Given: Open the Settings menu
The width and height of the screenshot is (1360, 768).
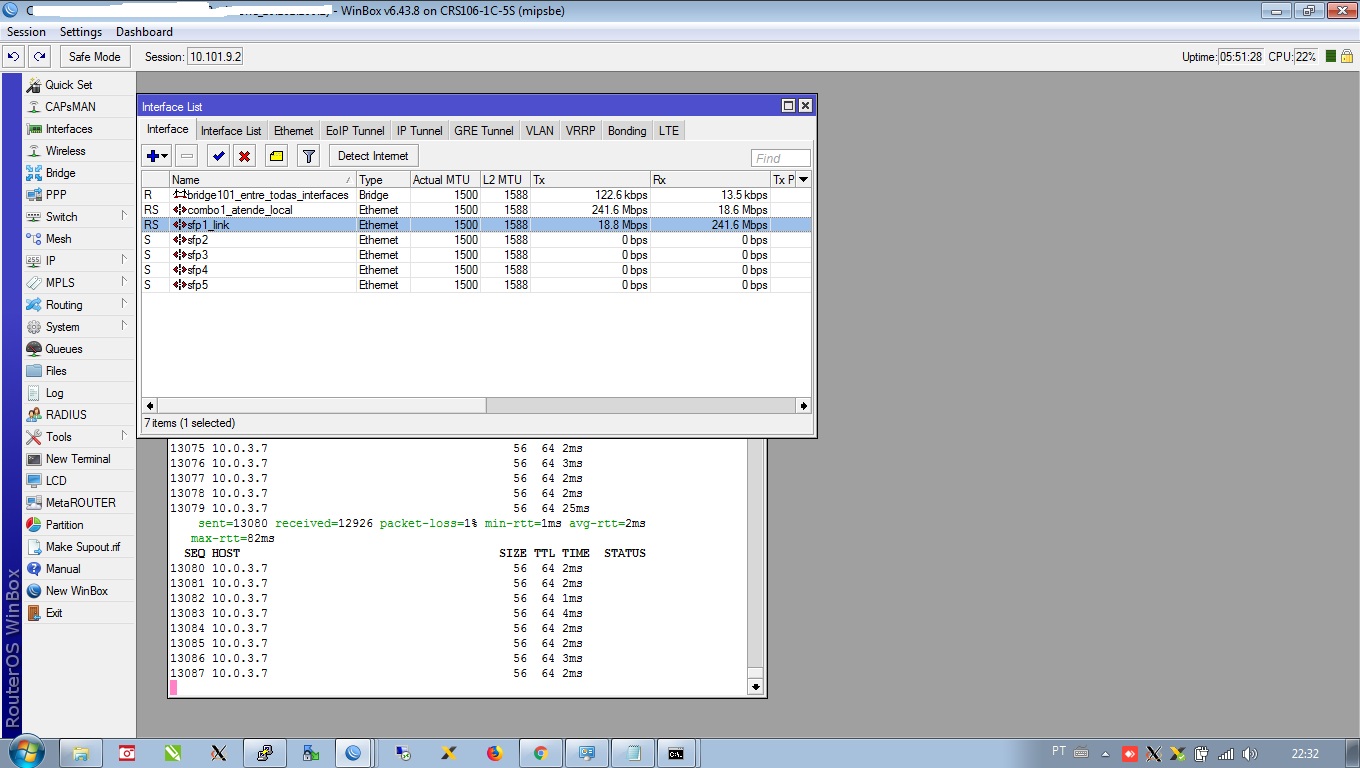Looking at the screenshot, I should [x=80, y=32].
